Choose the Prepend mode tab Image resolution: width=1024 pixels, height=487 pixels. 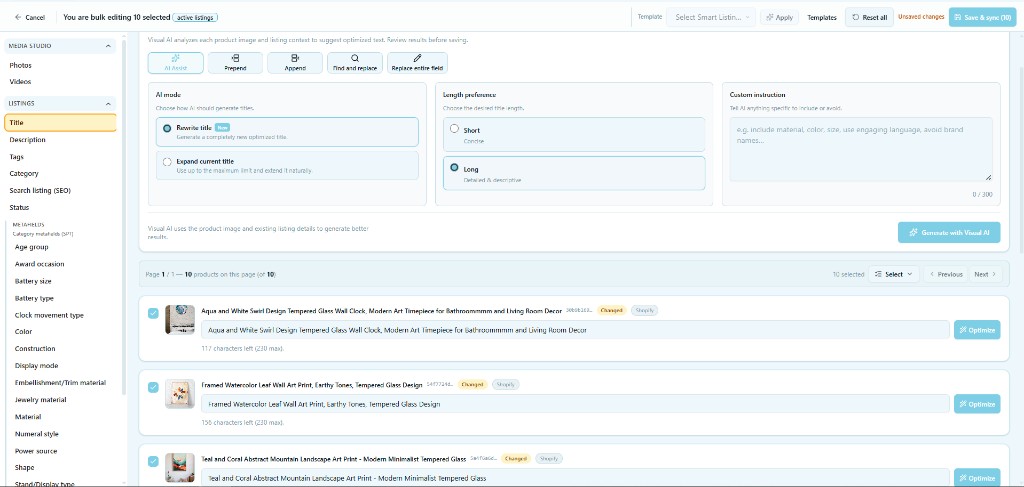235,63
